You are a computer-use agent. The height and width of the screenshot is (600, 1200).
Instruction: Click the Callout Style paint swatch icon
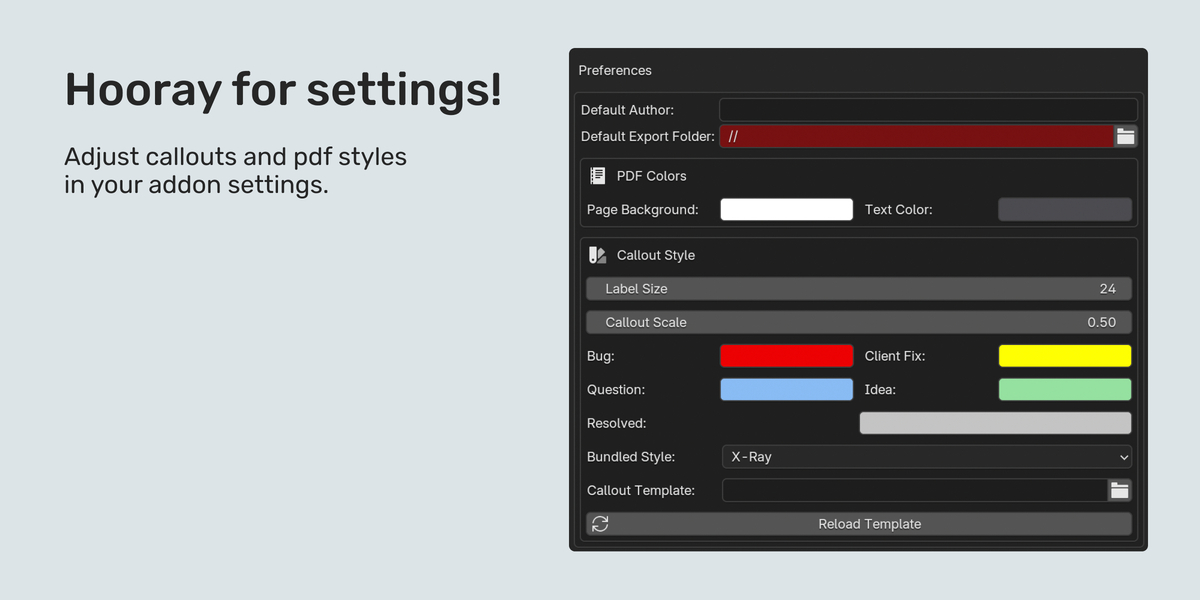[598, 255]
